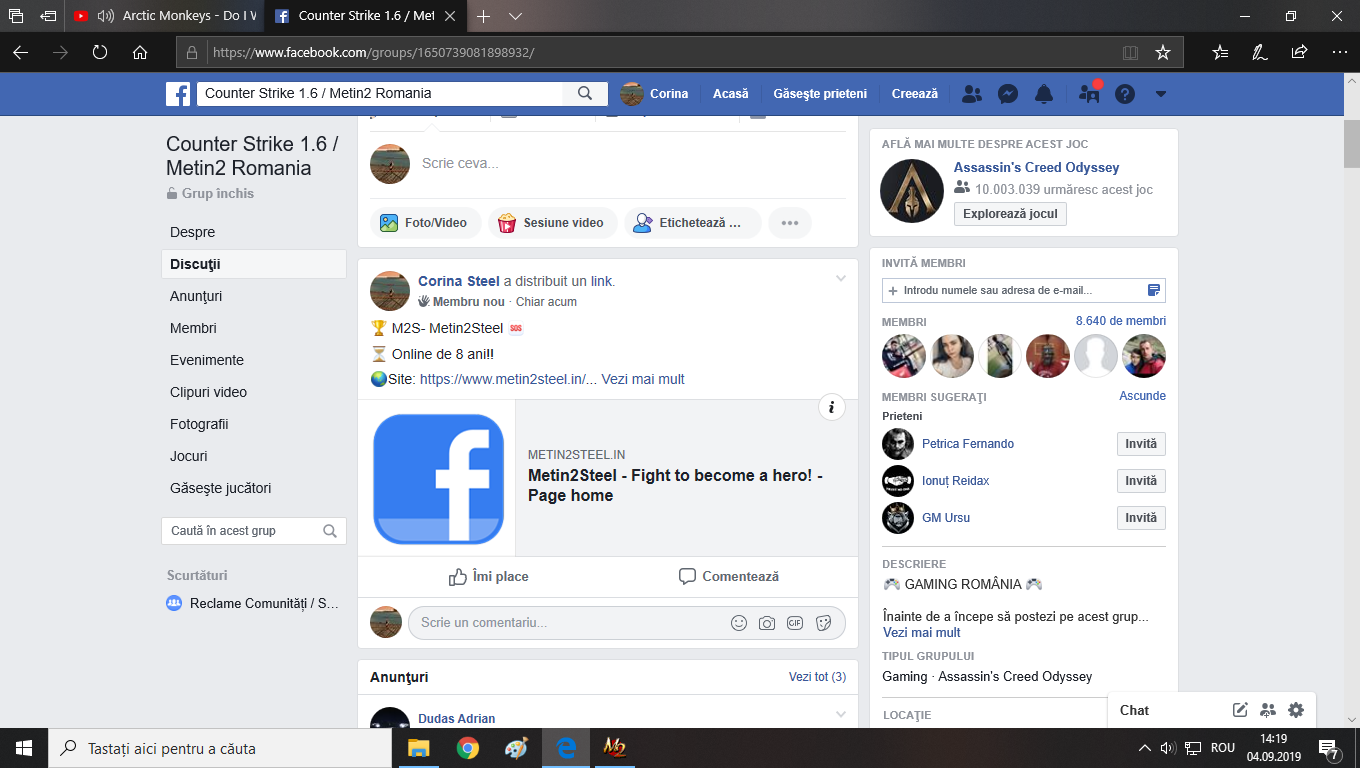Click the search magnifier button in Facebook header

pos(585,94)
